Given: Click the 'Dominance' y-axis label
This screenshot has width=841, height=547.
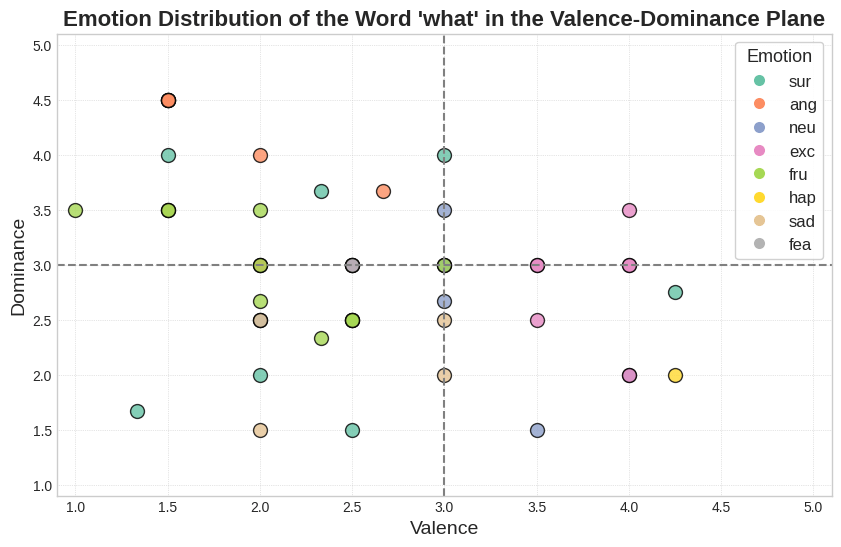Looking at the screenshot, I should [x=18, y=267].
